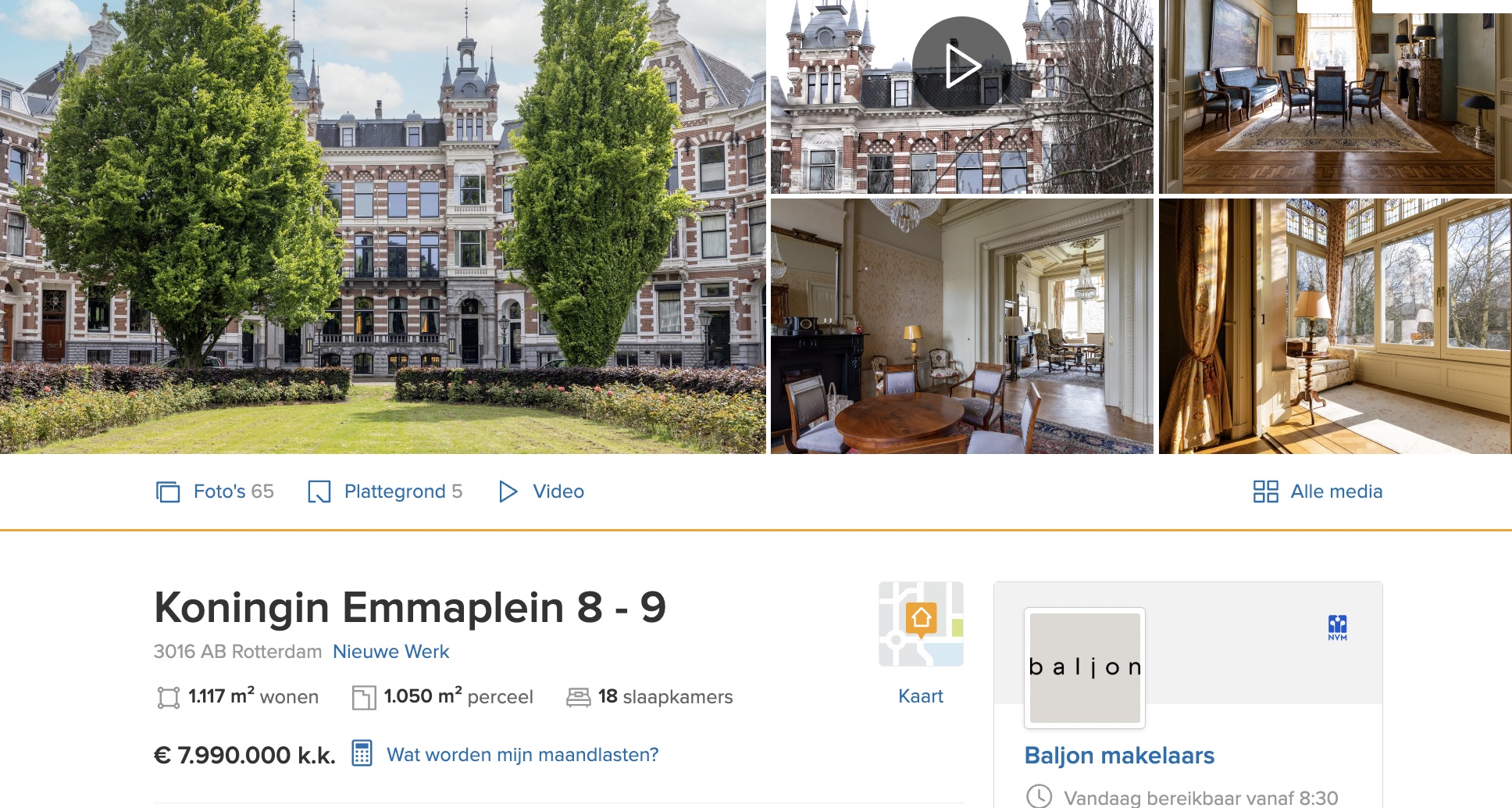Image resolution: width=1512 pixels, height=808 pixels.
Task: Select the Video media link
Action: click(x=542, y=492)
